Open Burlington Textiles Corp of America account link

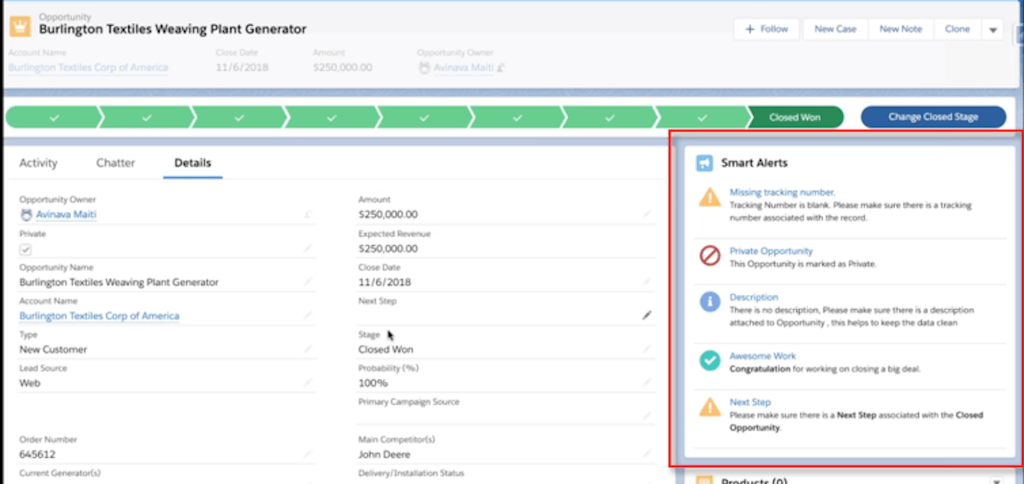(x=99, y=316)
